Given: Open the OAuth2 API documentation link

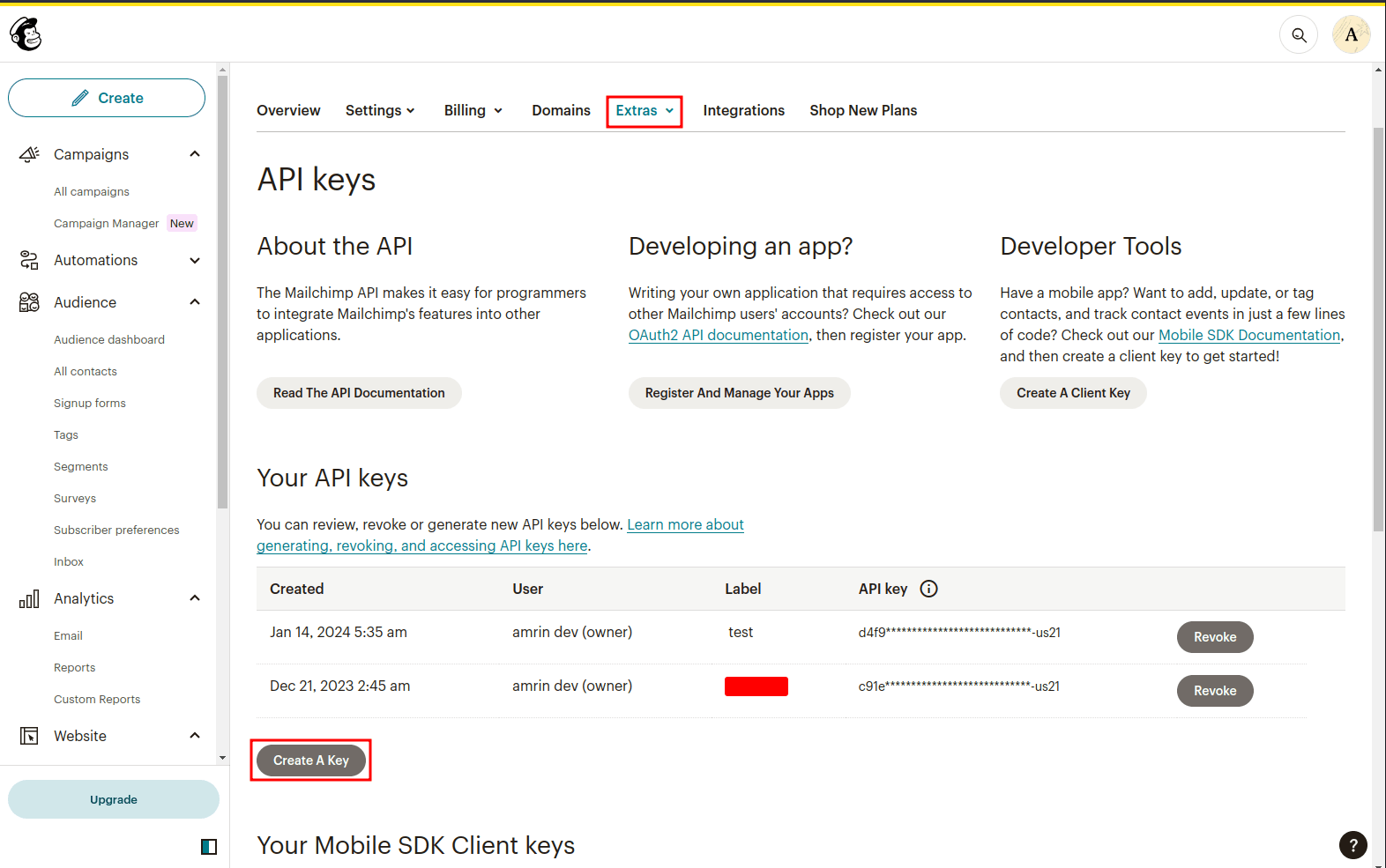Looking at the screenshot, I should 718,335.
